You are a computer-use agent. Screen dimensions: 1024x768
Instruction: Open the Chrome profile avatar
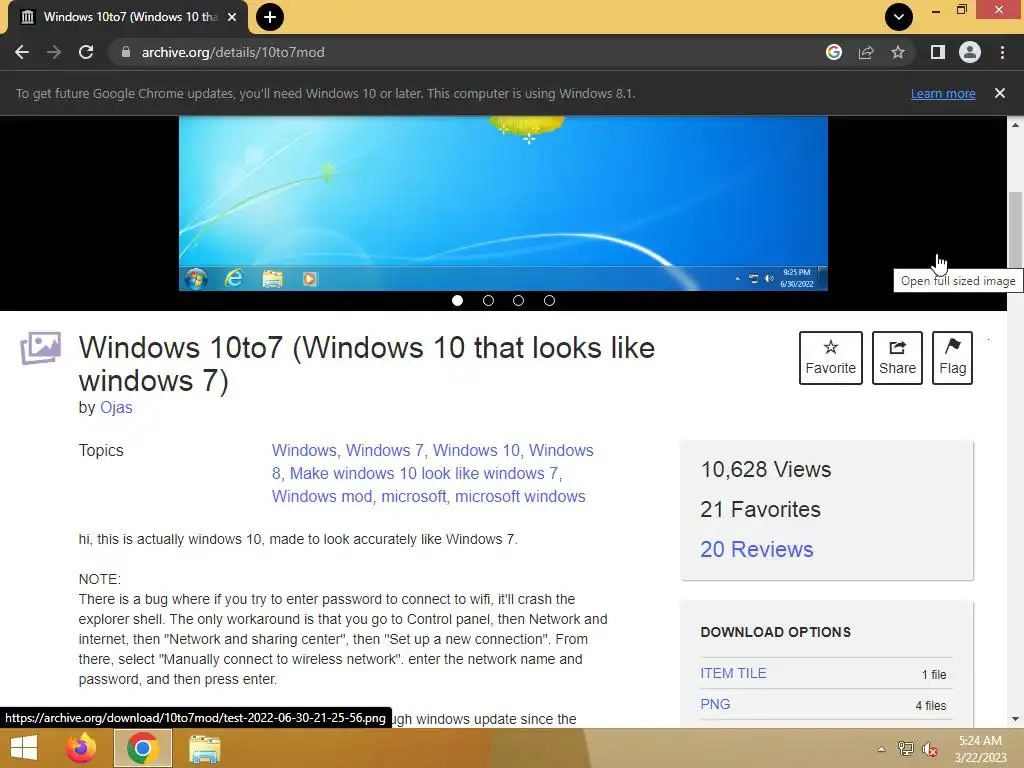(970, 52)
